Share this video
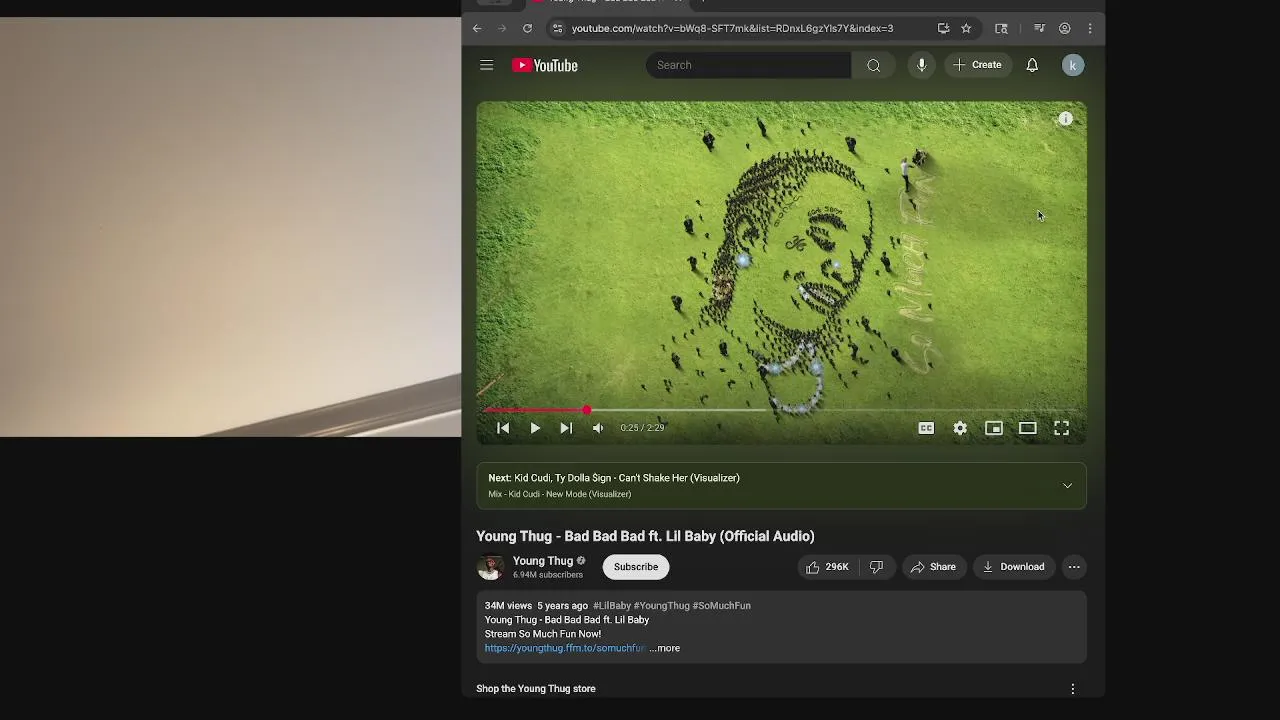 (934, 567)
